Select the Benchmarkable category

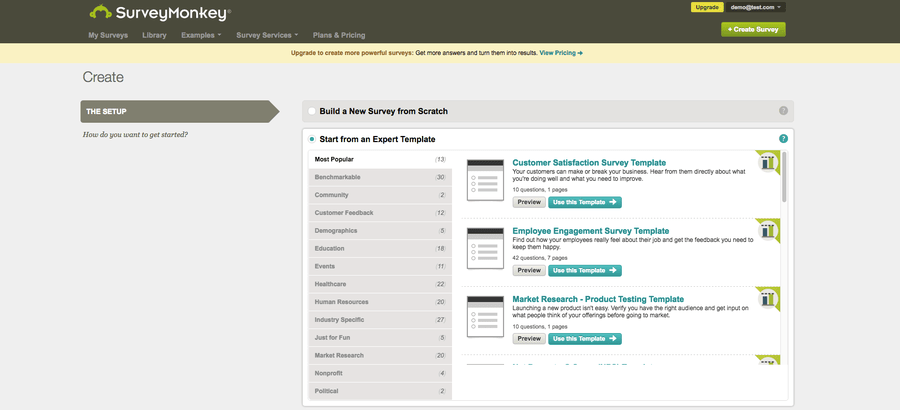click(380, 177)
